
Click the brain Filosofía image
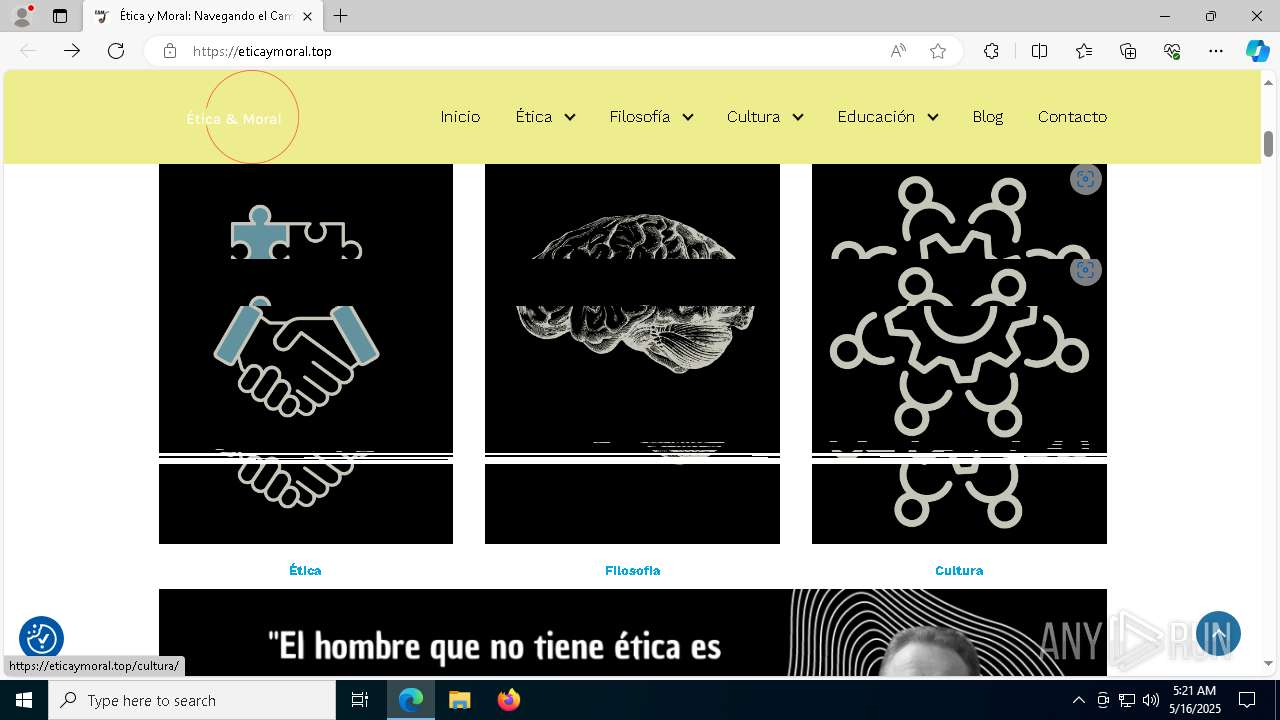[632, 354]
